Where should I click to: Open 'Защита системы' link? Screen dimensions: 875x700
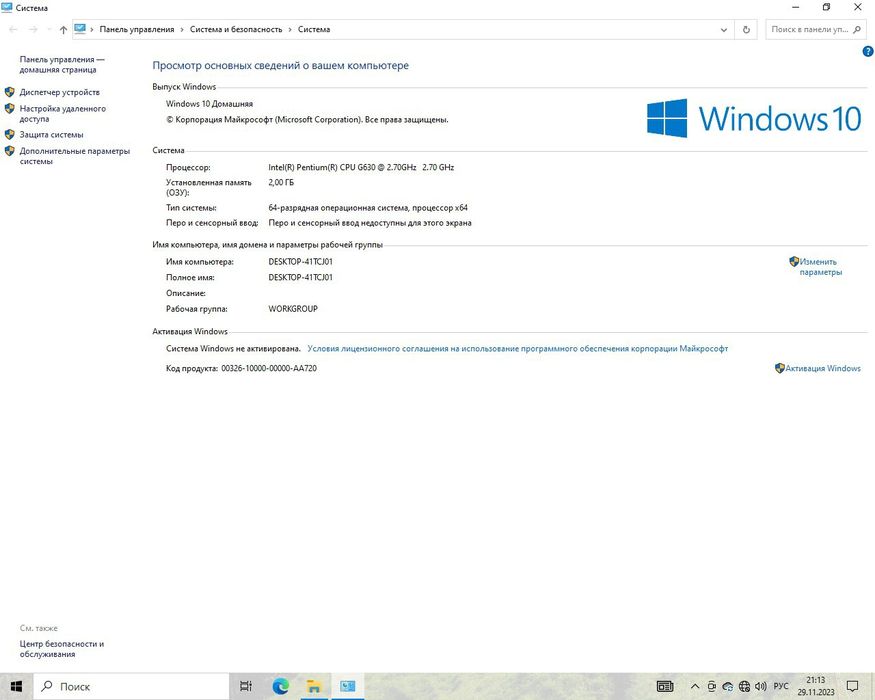51,135
